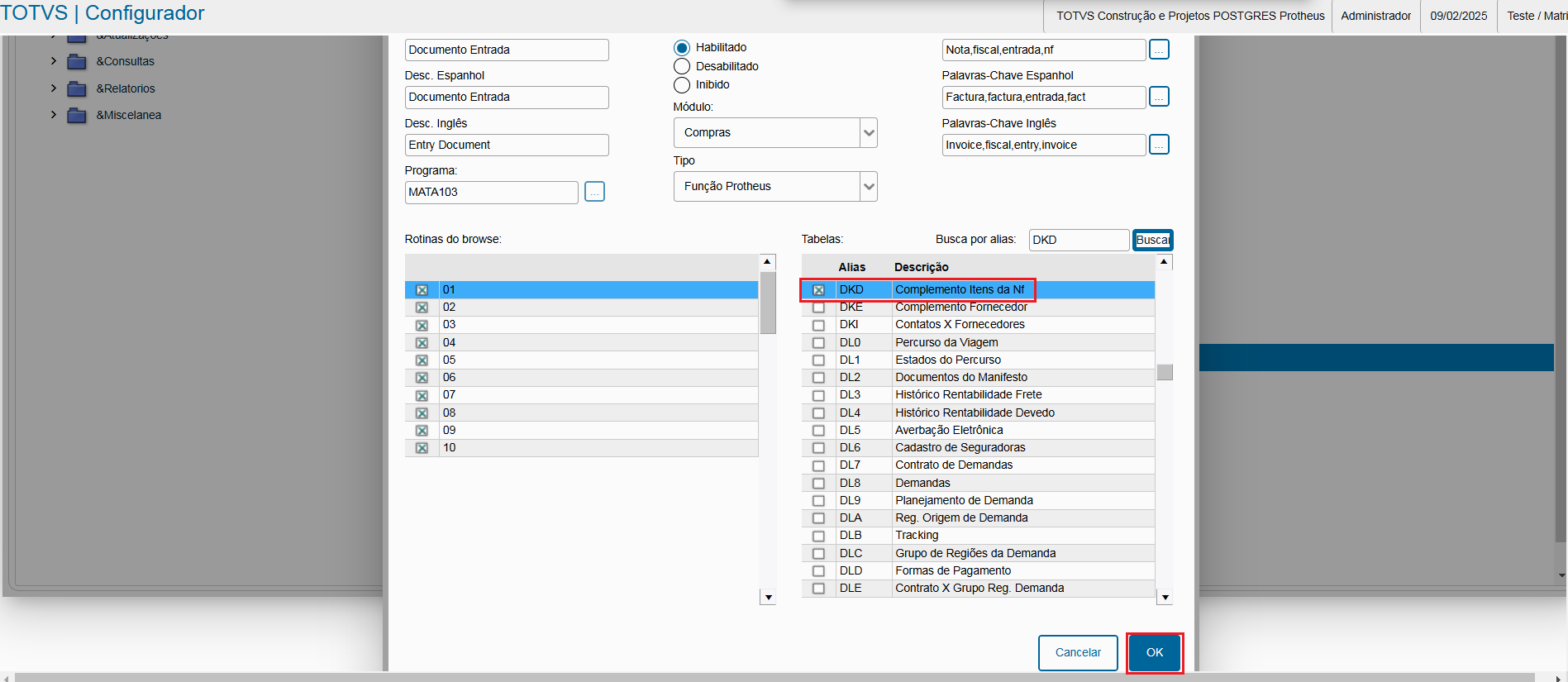Uncheck routine 05 in Rotinas list
The image size is (1568, 682).
422,360
